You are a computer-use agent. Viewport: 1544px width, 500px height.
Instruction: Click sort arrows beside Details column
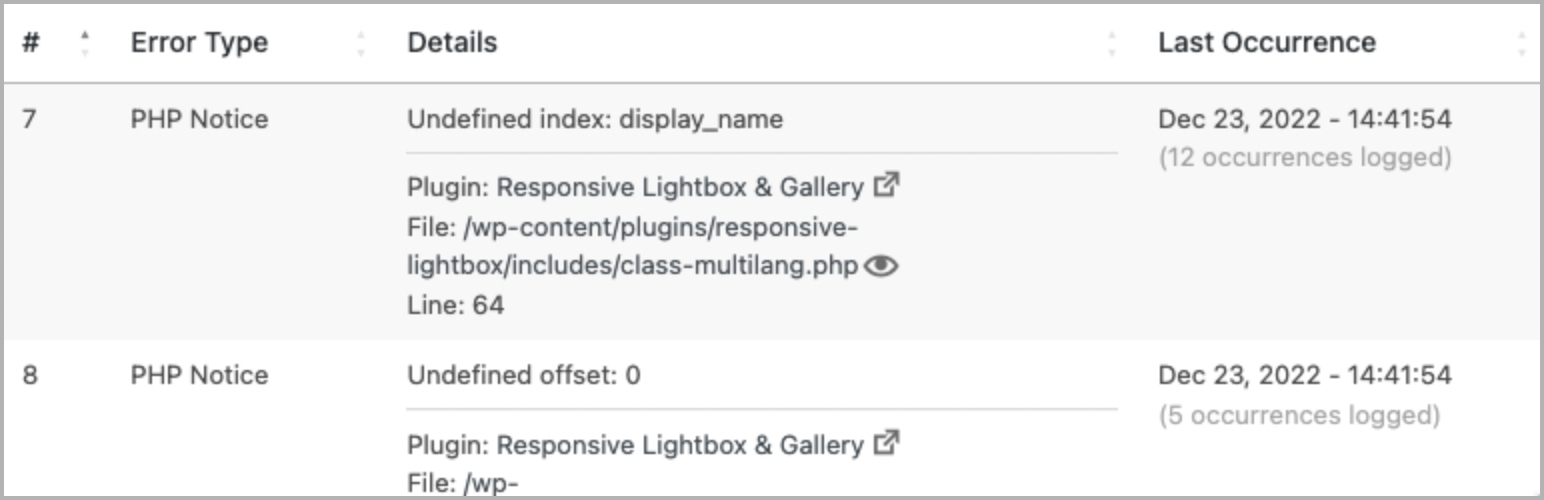(x=1112, y=44)
